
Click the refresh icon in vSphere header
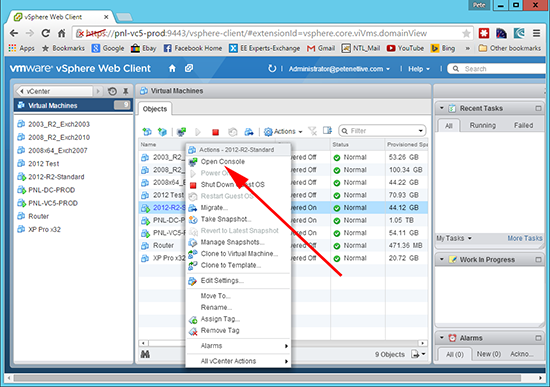pos(272,68)
